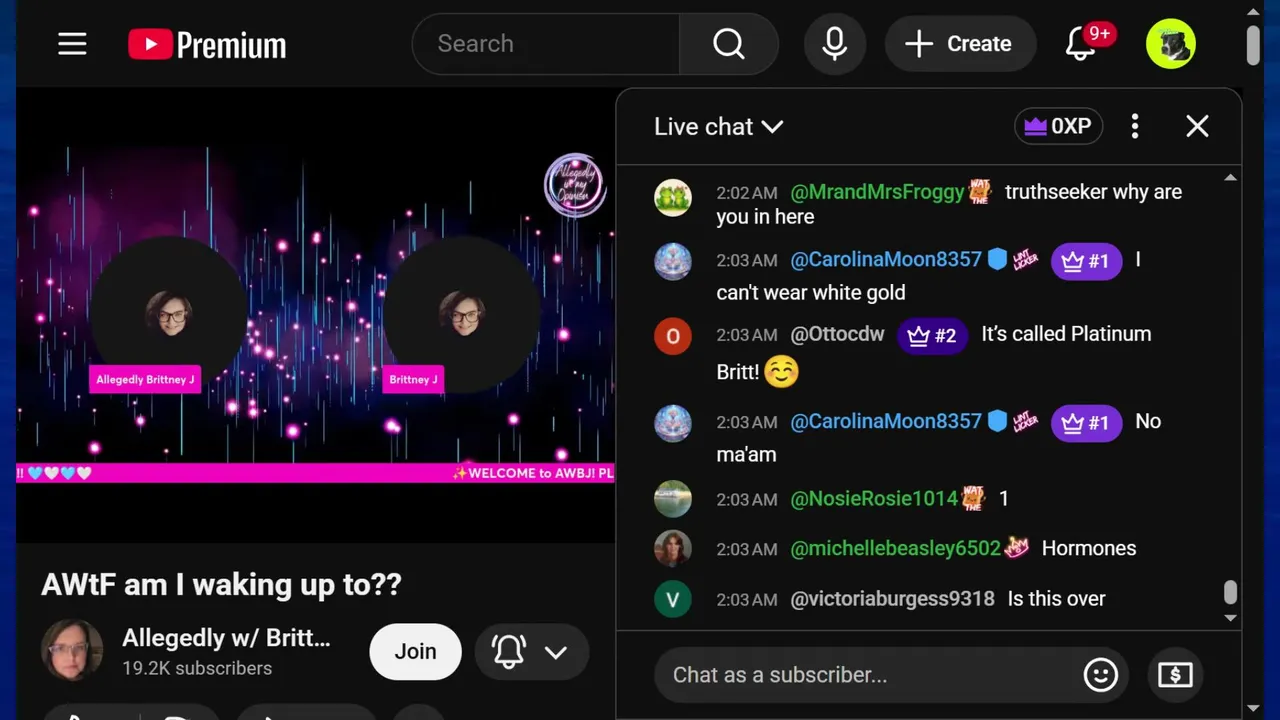Send a Super Chat dollar icon
The width and height of the screenshot is (1280, 720).
pos(1175,675)
